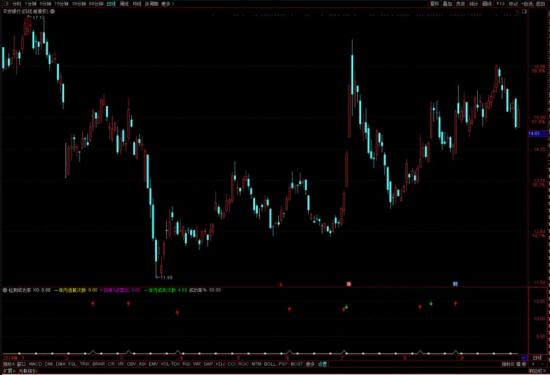Switch to the 30分钟 period tab
Screen dimensions: 550x375
pos(79,4)
